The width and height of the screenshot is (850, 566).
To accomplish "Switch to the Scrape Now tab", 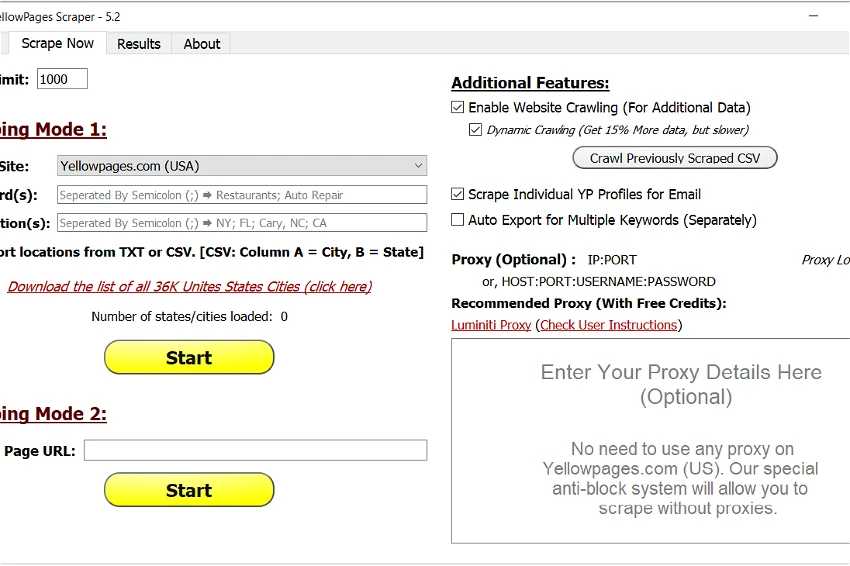I will coord(57,43).
